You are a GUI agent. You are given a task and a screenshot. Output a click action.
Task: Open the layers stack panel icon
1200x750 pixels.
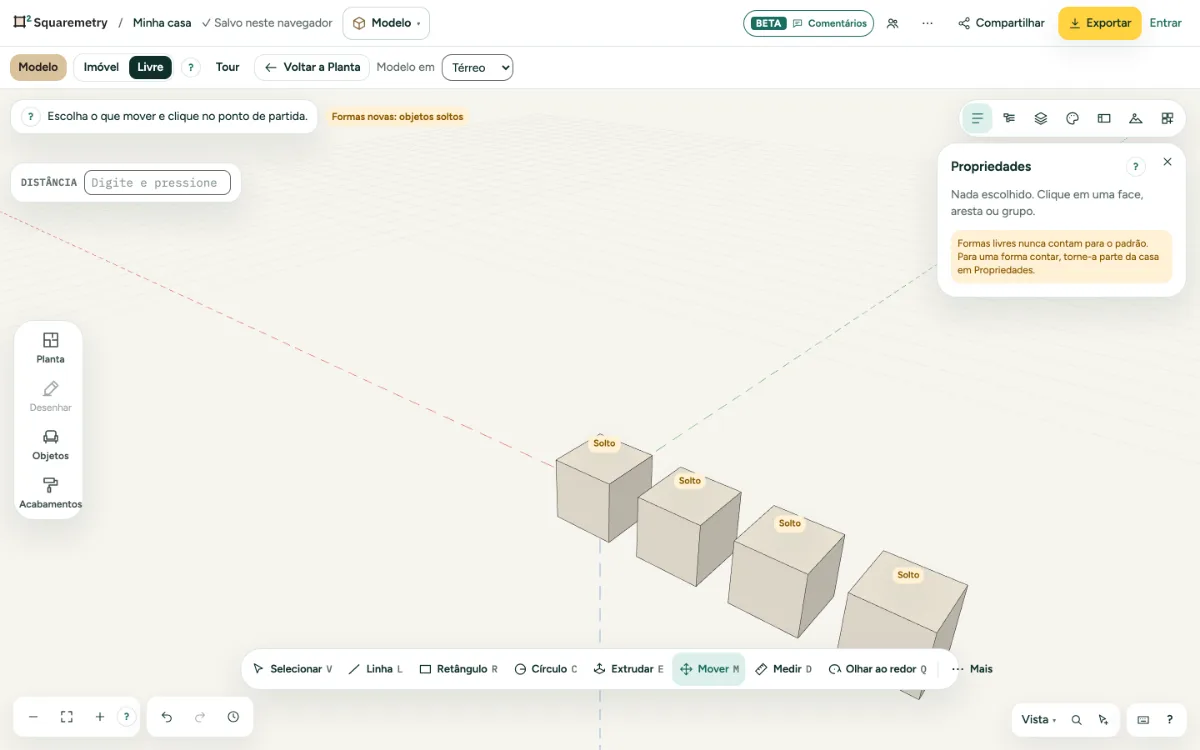coord(1041,118)
